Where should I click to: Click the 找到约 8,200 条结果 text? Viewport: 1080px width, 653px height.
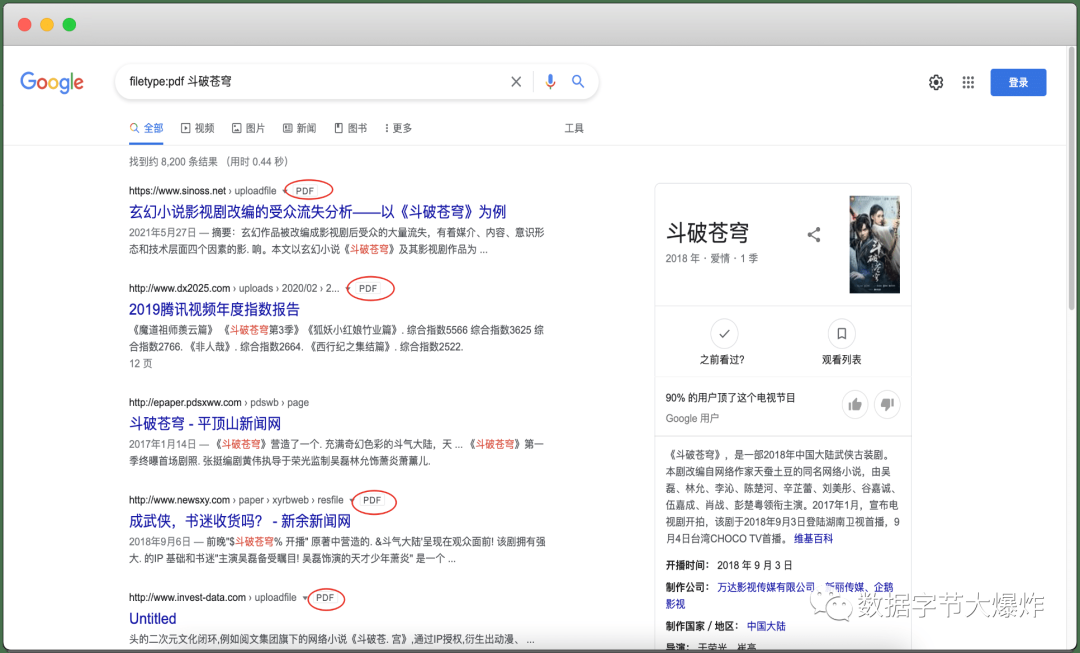pos(173,162)
